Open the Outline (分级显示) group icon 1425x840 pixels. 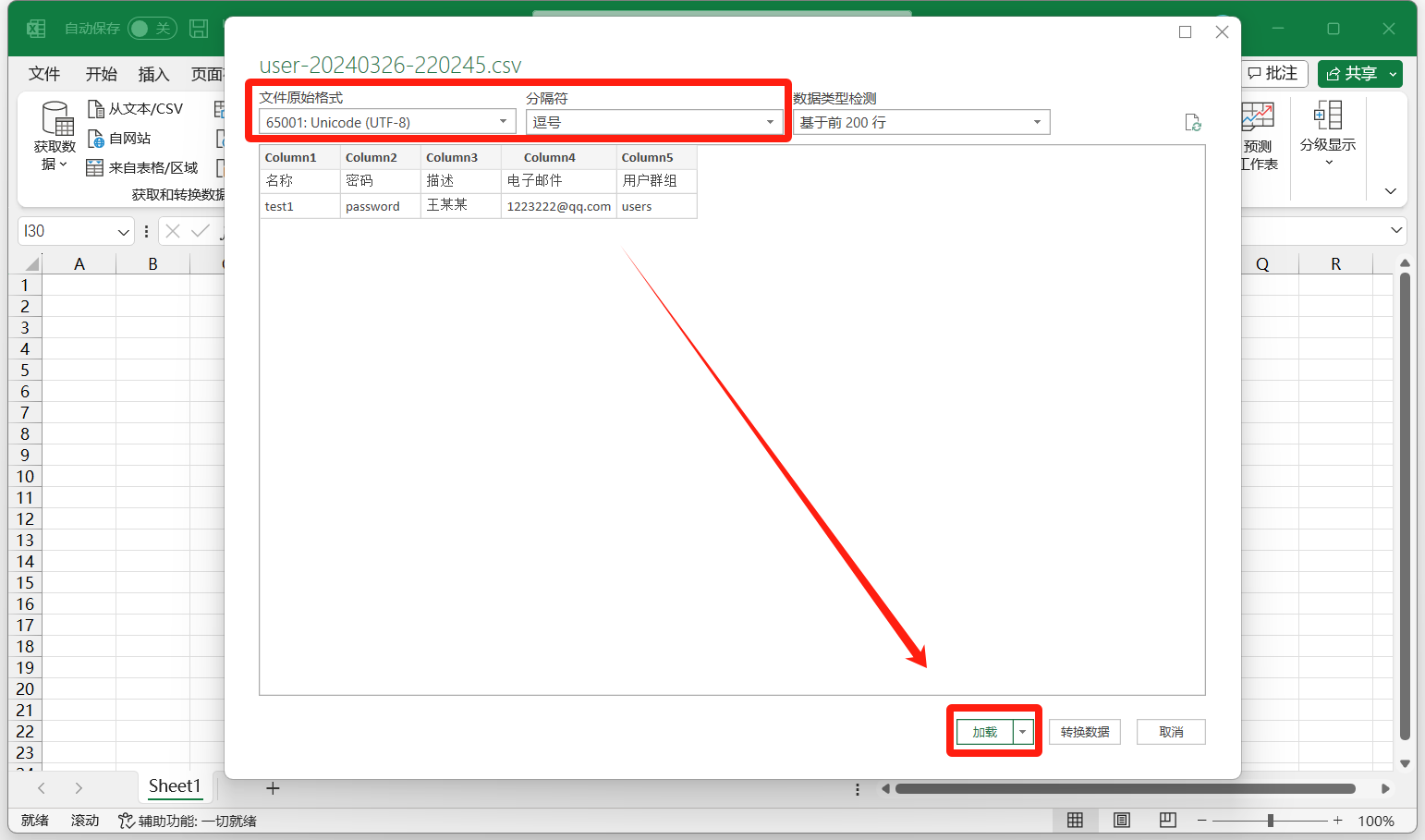click(1327, 116)
